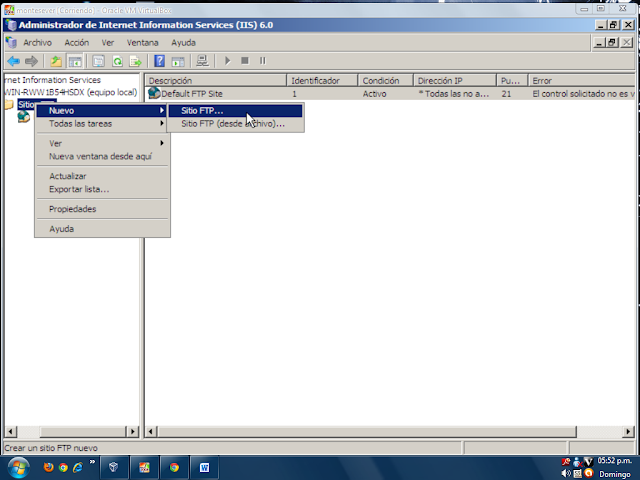Expand the Ver submenu in context menu
This screenshot has height=480, width=640.
click(101, 143)
